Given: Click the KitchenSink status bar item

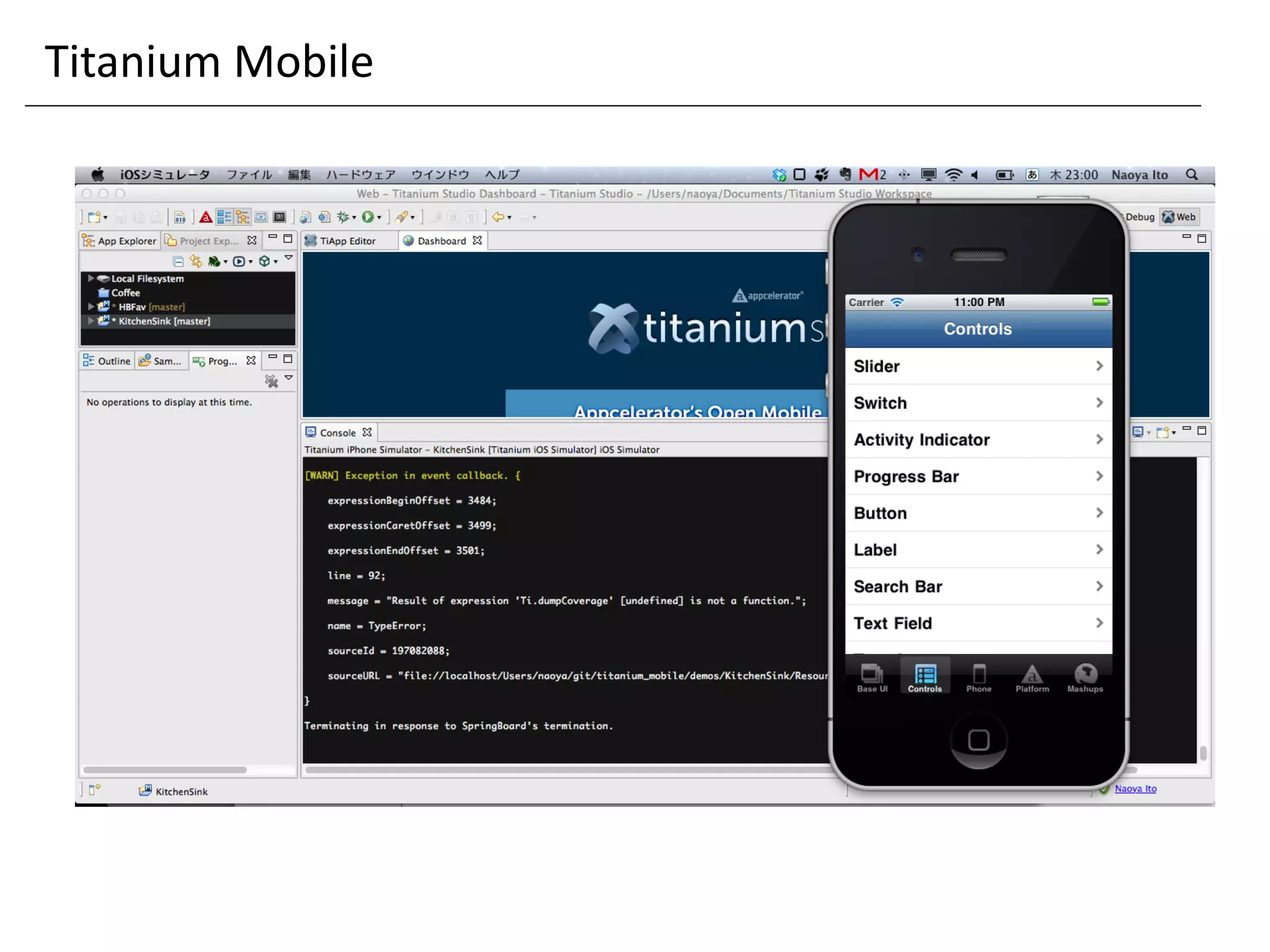Looking at the screenshot, I should [173, 791].
